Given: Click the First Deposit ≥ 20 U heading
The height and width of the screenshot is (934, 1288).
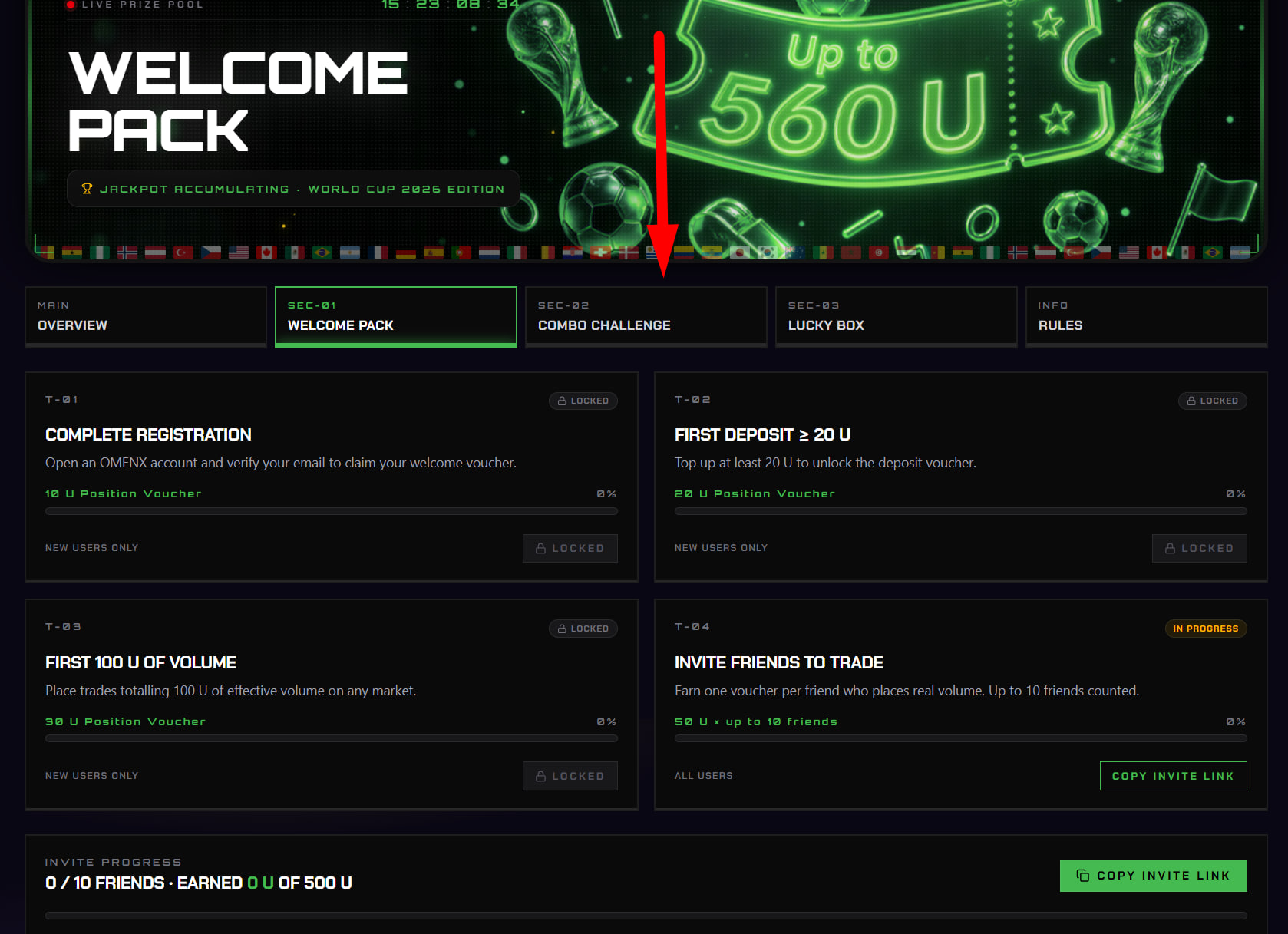Looking at the screenshot, I should tap(762, 435).
